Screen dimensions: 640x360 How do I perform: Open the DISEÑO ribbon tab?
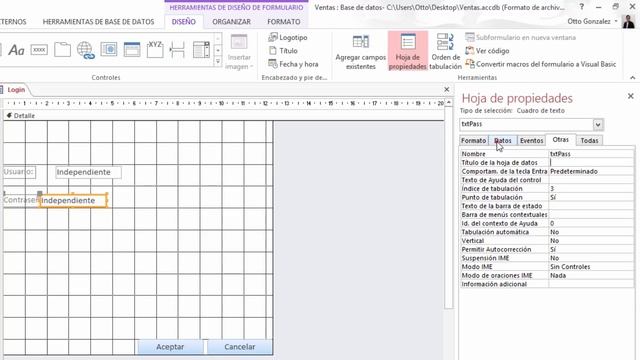183,22
